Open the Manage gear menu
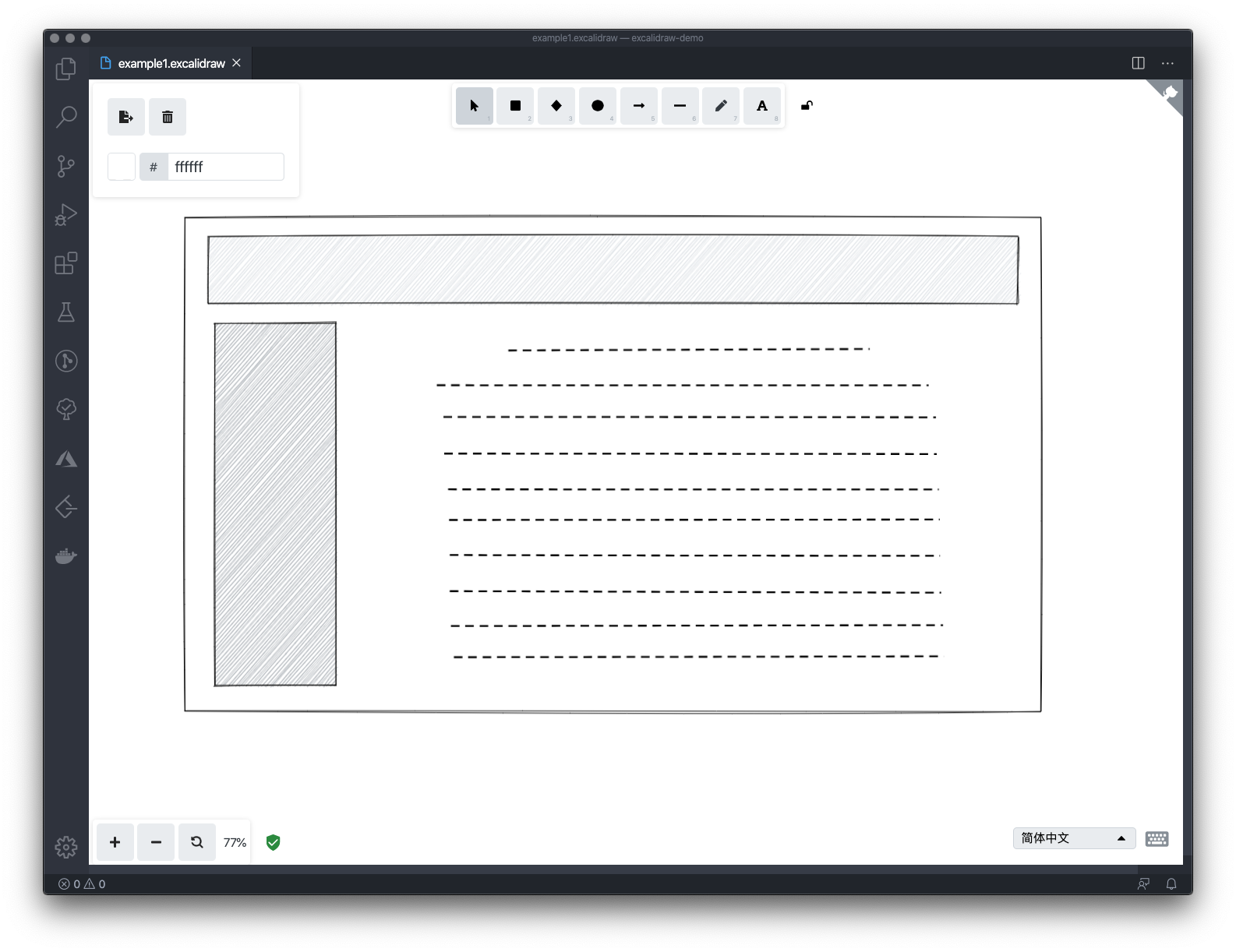This screenshot has height=952, width=1236. tap(66, 847)
